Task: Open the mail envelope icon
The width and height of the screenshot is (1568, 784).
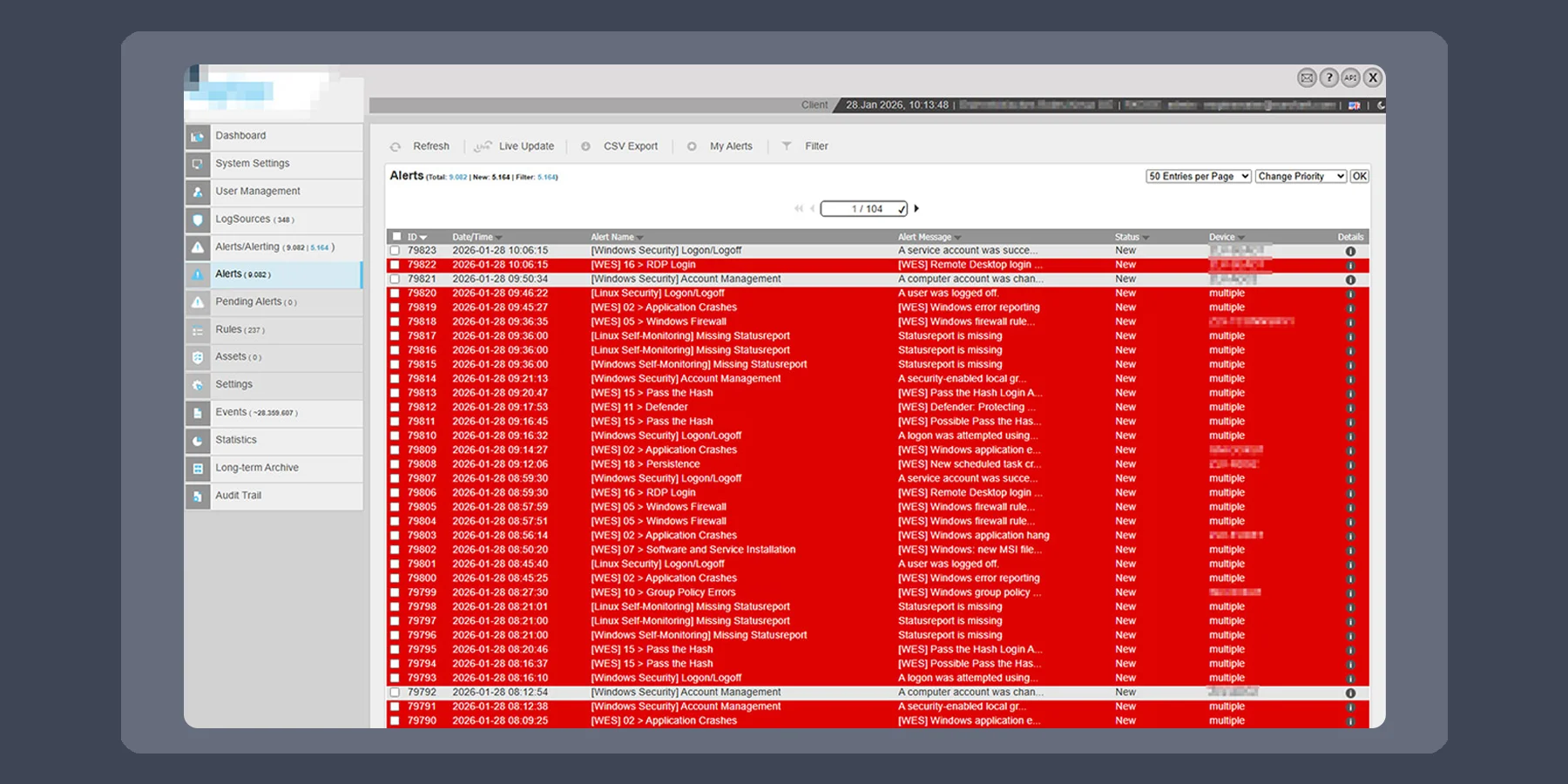Action: point(1307,78)
